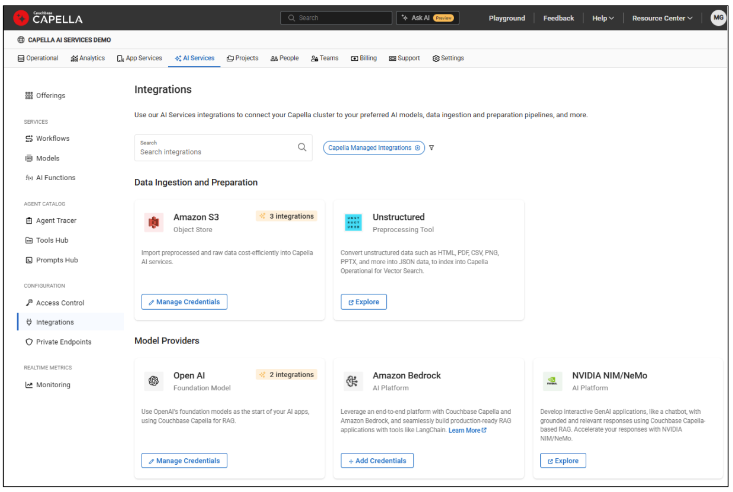Open Workflows in the sidebar
Viewport: 733px width, 492px height.
click(x=47, y=138)
